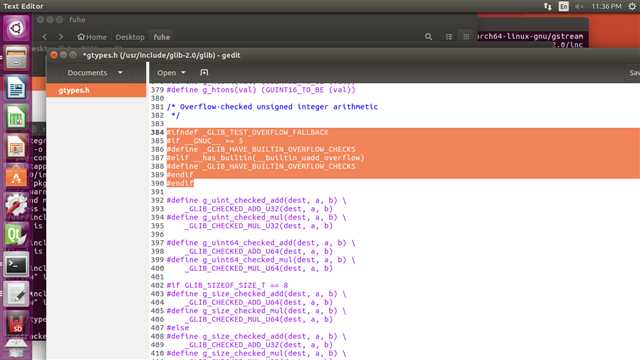Click the gedit window title bar text

tap(161, 55)
